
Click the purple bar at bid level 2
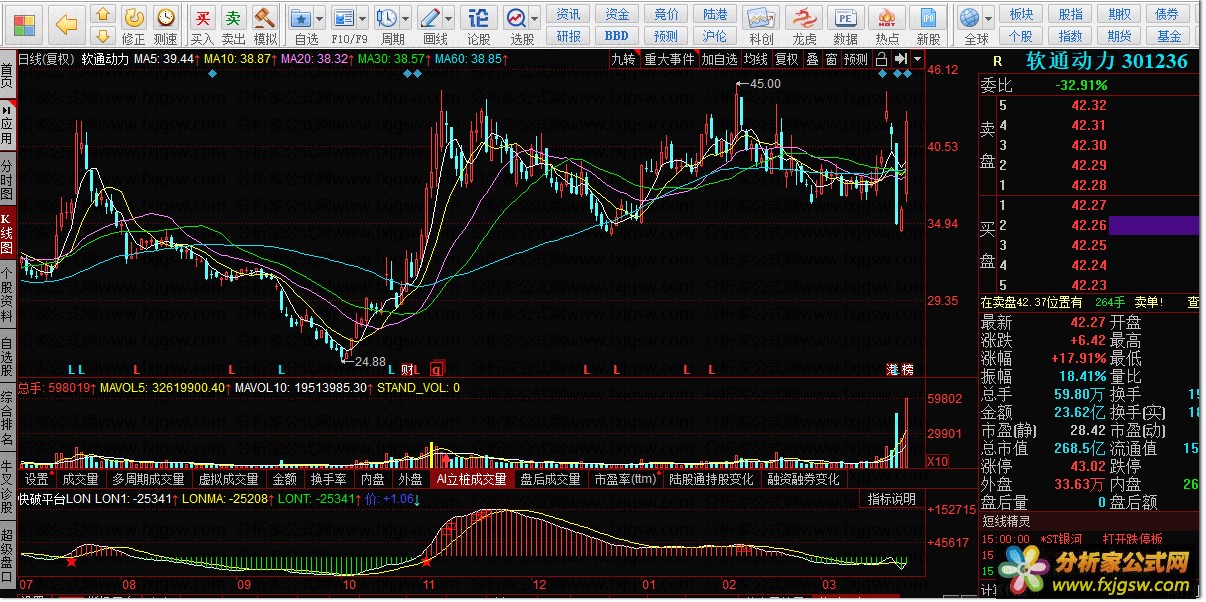(x=1153, y=225)
